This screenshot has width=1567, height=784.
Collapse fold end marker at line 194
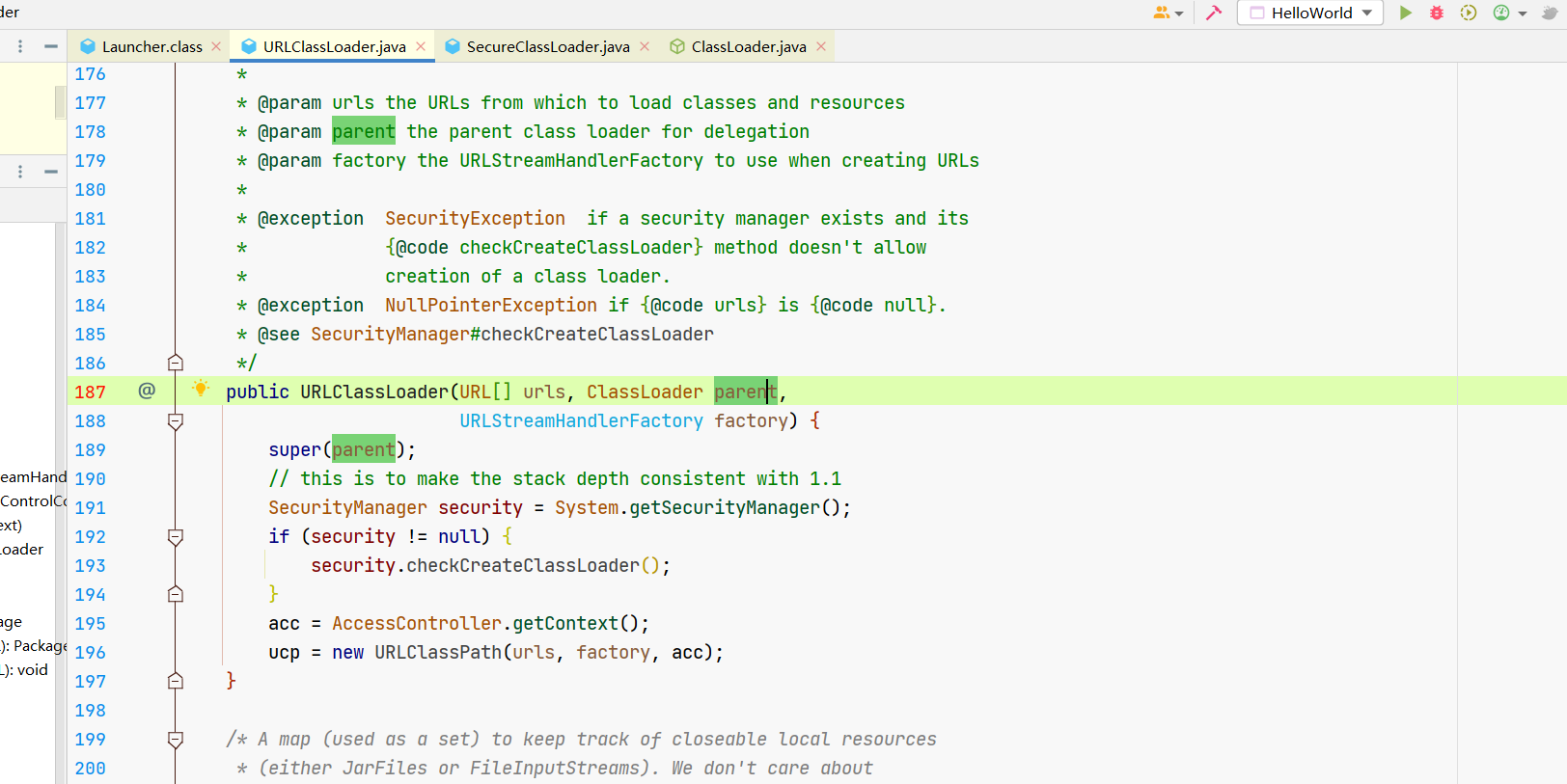tap(176, 594)
